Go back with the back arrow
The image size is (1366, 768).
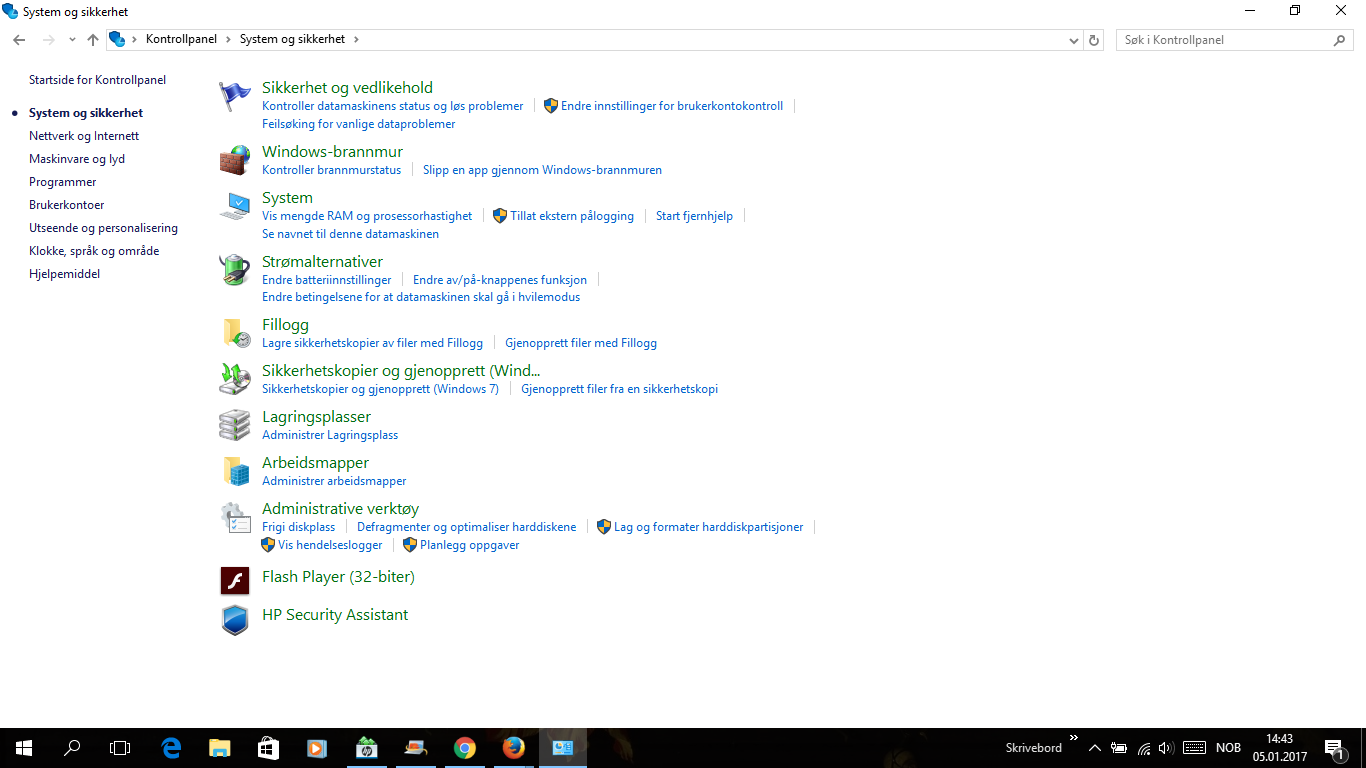19,40
